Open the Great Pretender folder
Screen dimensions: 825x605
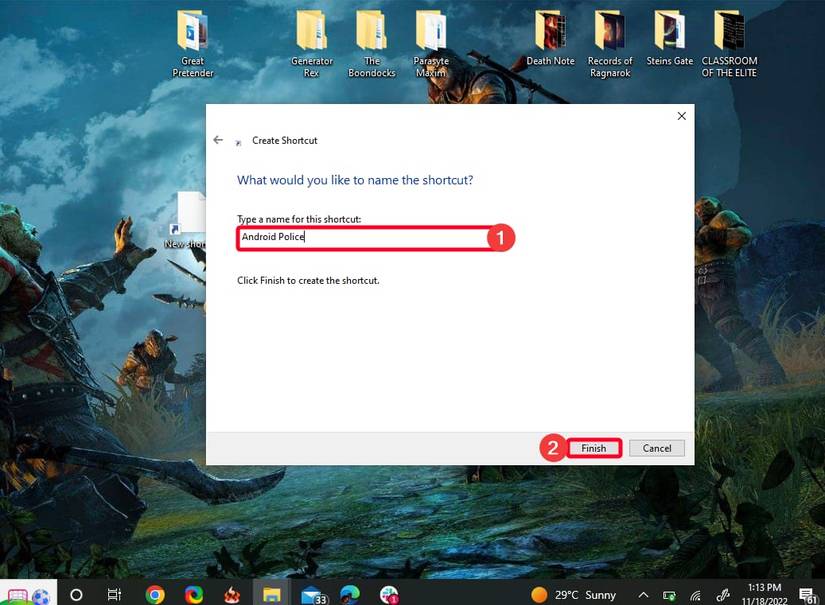[191, 30]
